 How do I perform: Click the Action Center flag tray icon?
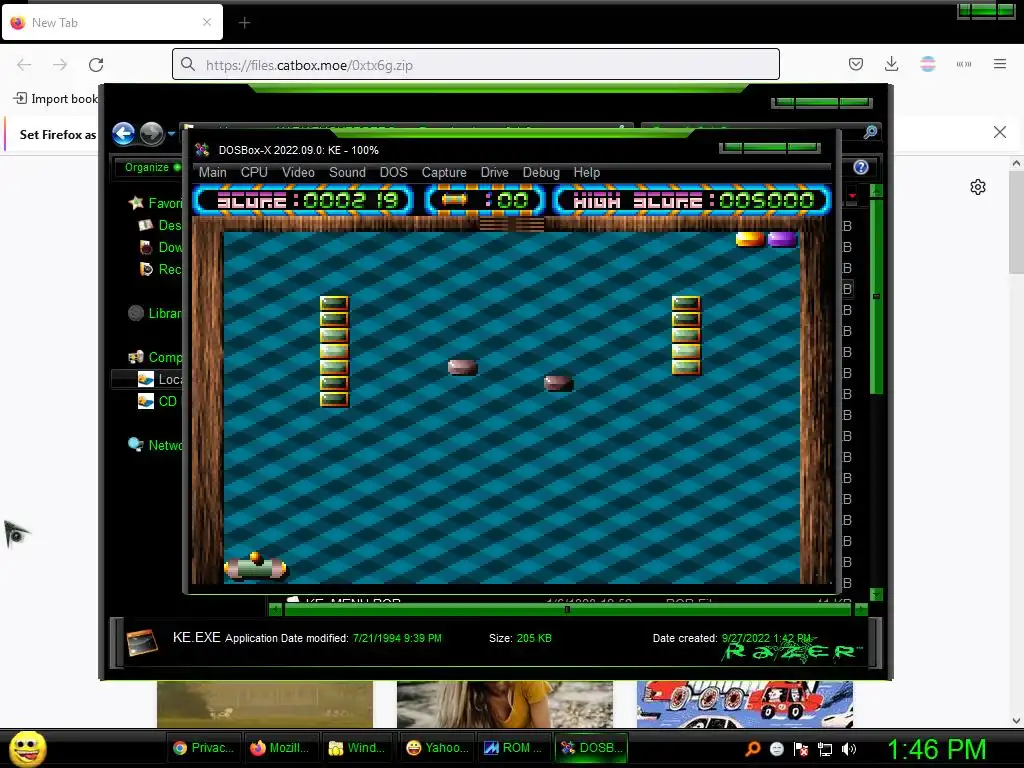pyautogui.click(x=801, y=748)
